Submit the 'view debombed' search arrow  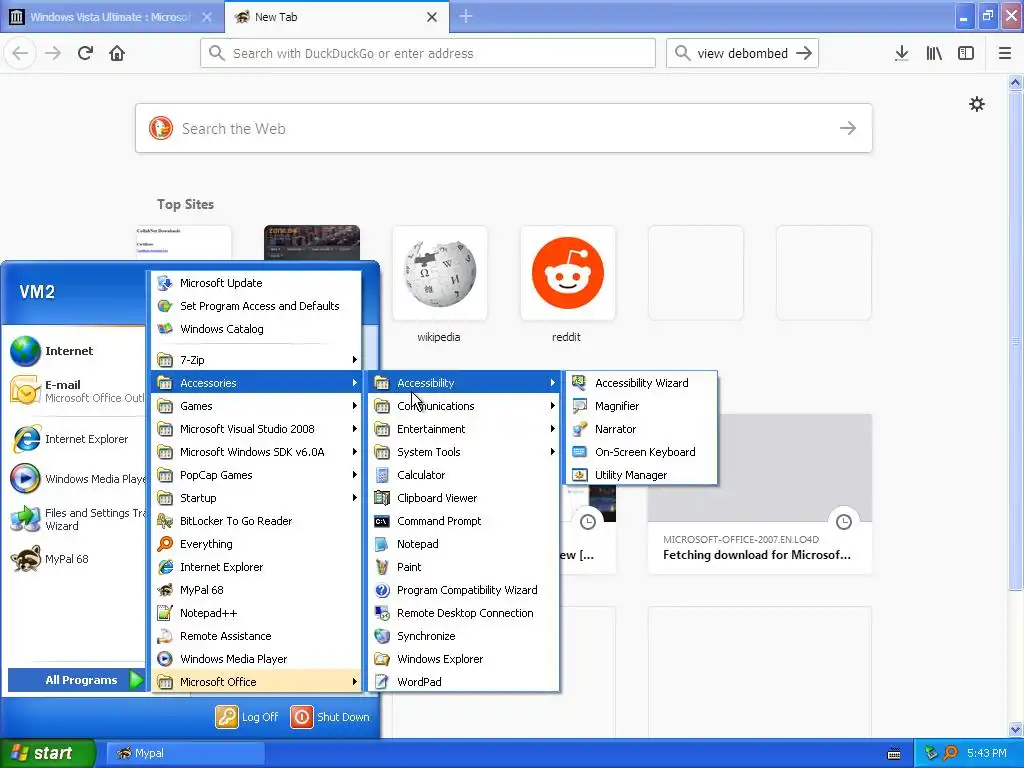[x=804, y=53]
